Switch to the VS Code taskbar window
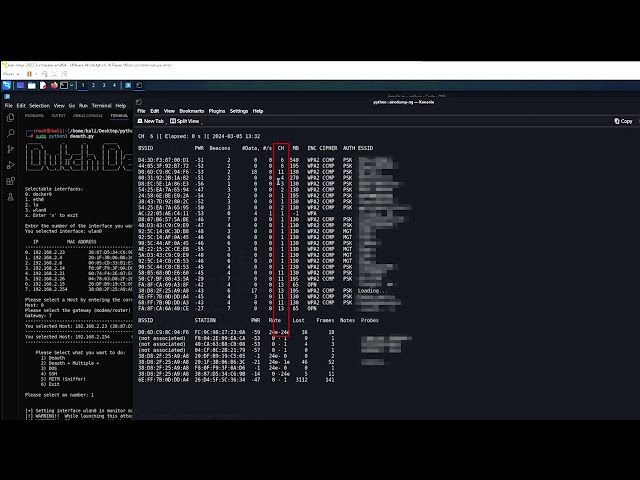640x480 pixels. pos(128,85)
